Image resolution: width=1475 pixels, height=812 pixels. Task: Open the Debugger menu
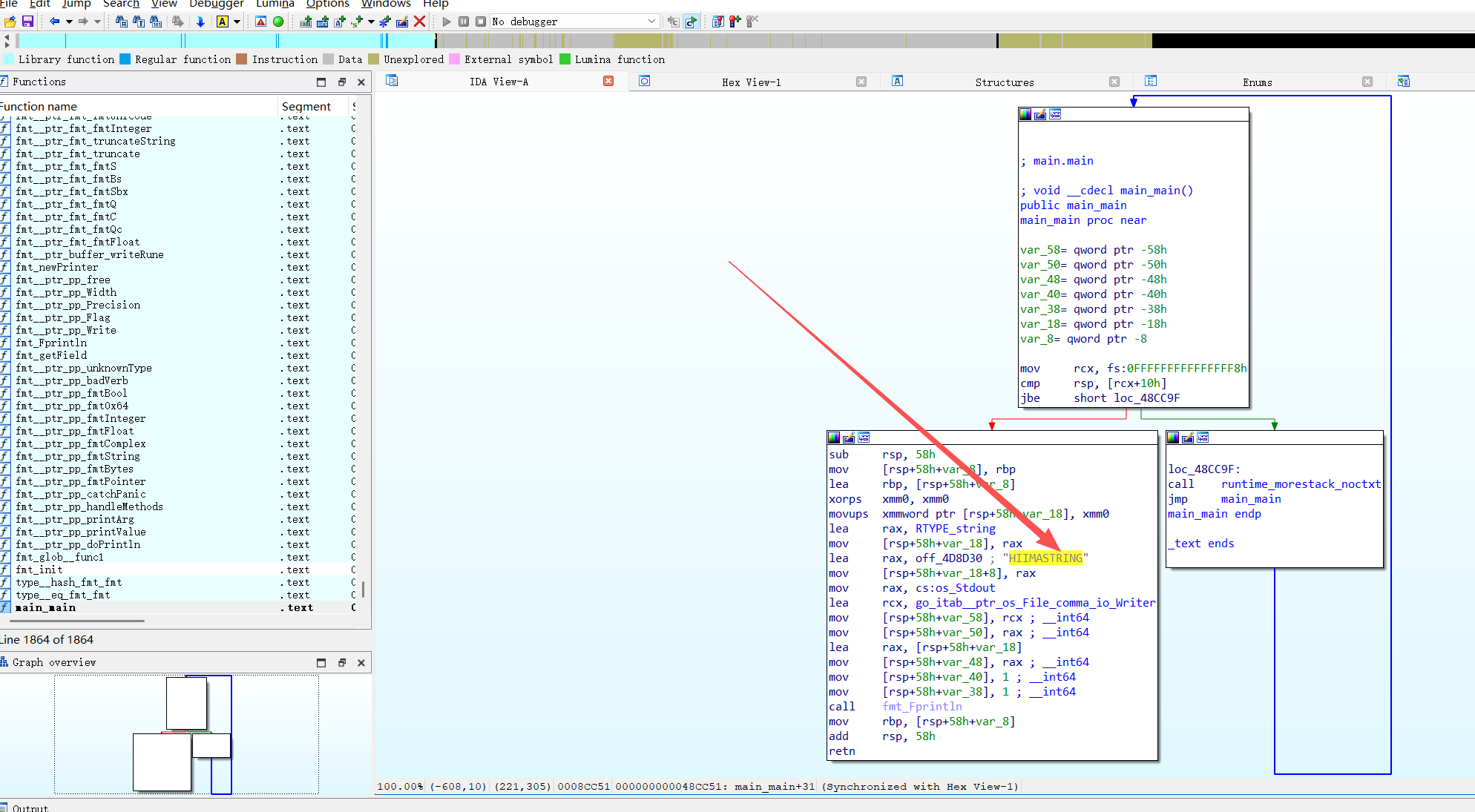click(217, 4)
